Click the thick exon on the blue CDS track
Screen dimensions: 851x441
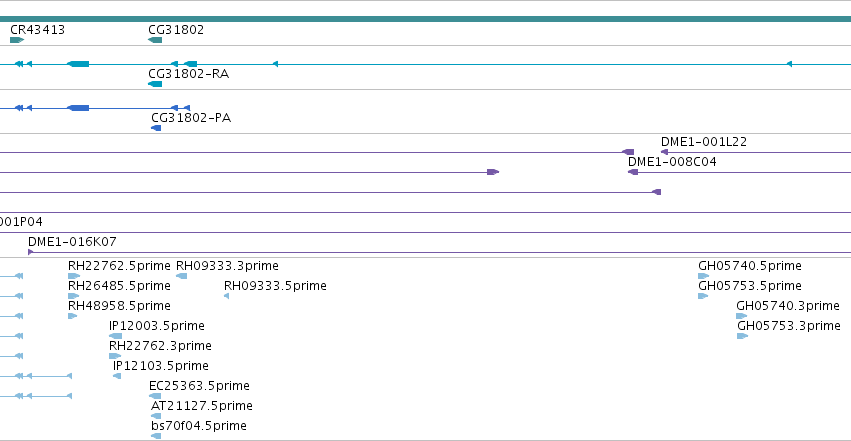tap(78, 108)
